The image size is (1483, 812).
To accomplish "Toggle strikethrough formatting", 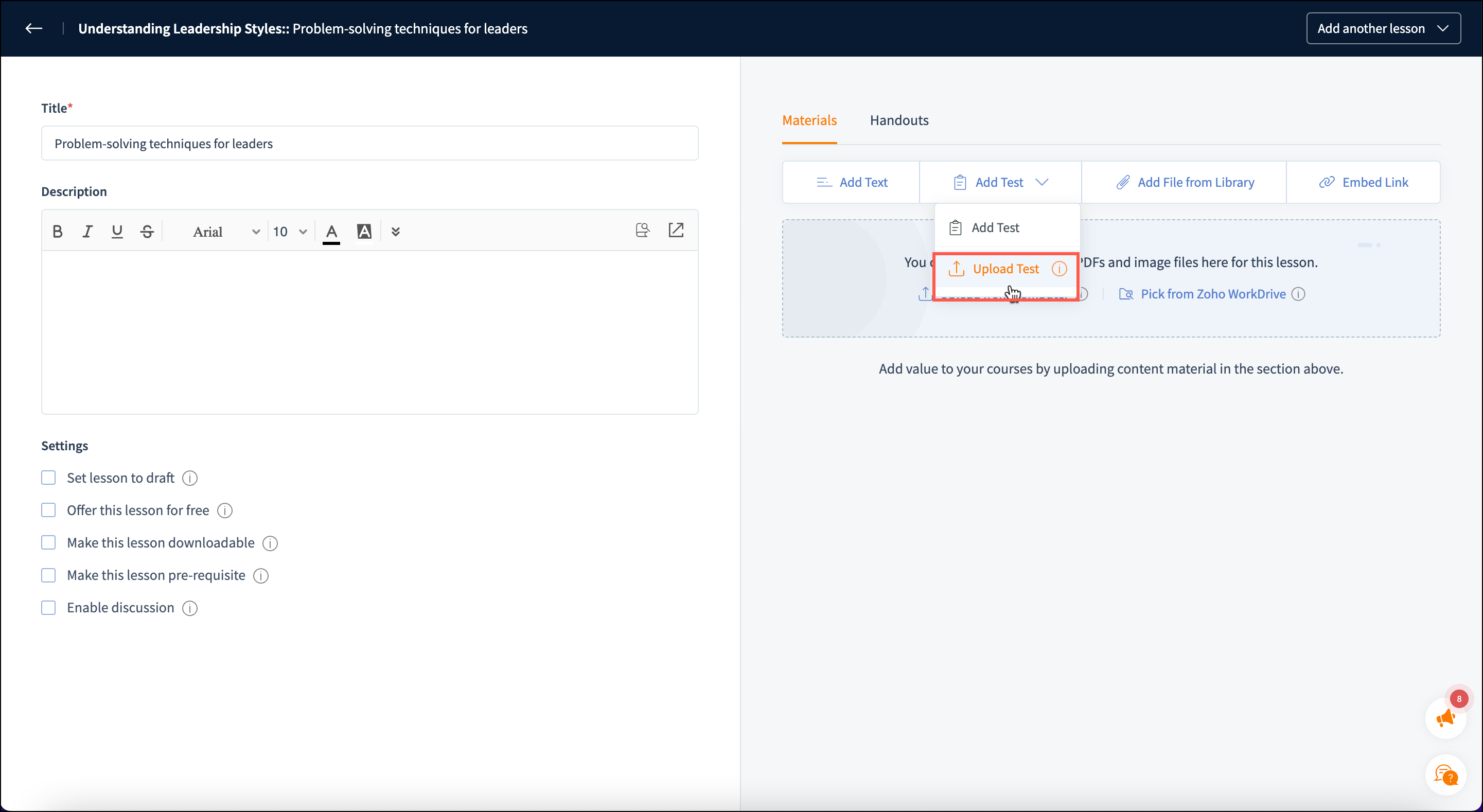I will 147,232.
